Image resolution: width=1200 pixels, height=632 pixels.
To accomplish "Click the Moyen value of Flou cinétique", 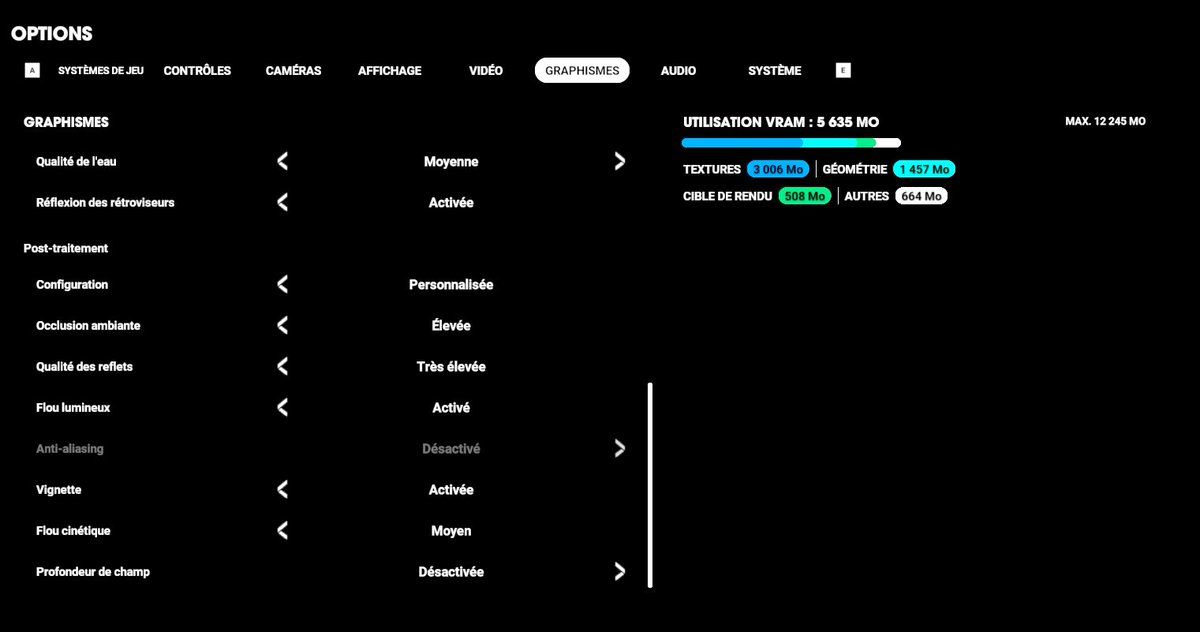I will click(451, 531).
